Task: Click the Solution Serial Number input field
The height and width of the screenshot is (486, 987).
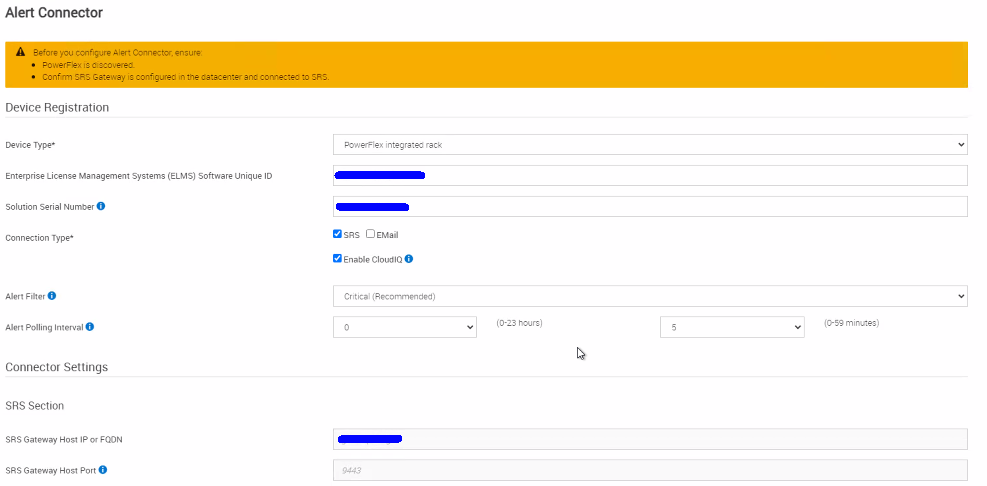Action: (x=649, y=207)
